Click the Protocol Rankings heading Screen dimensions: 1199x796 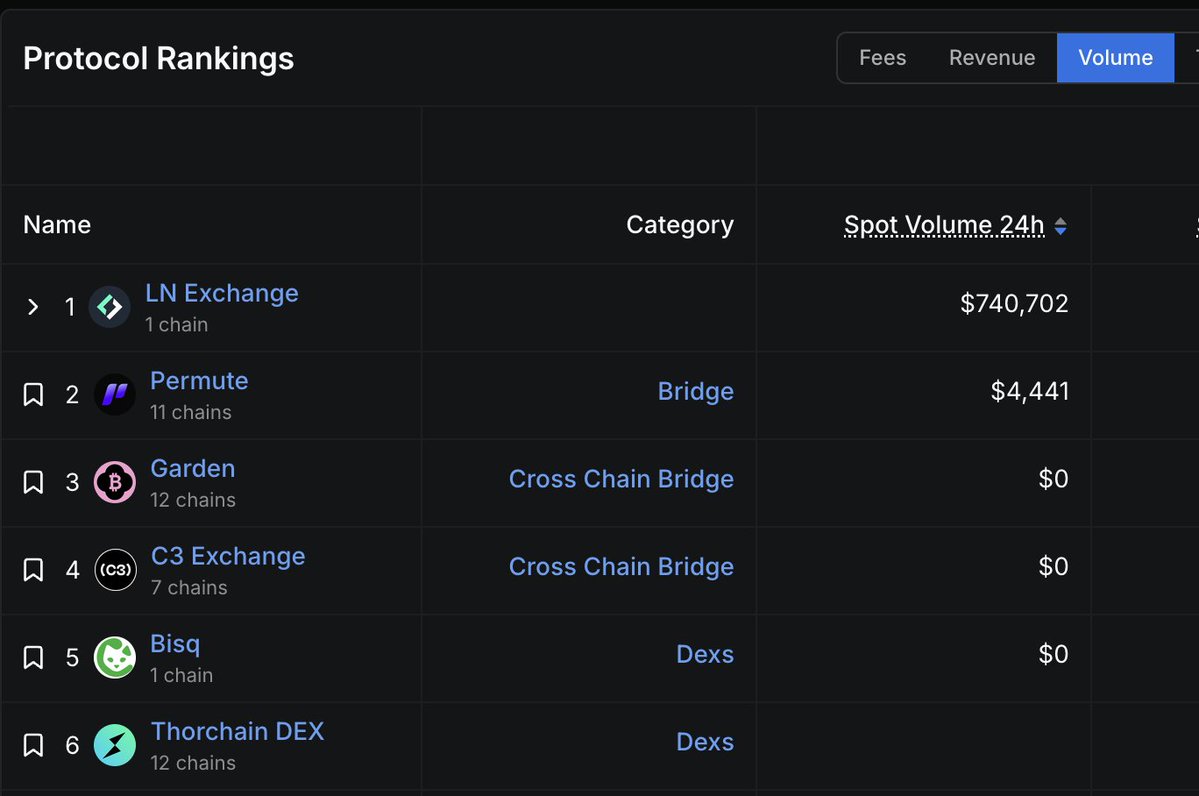coord(158,58)
